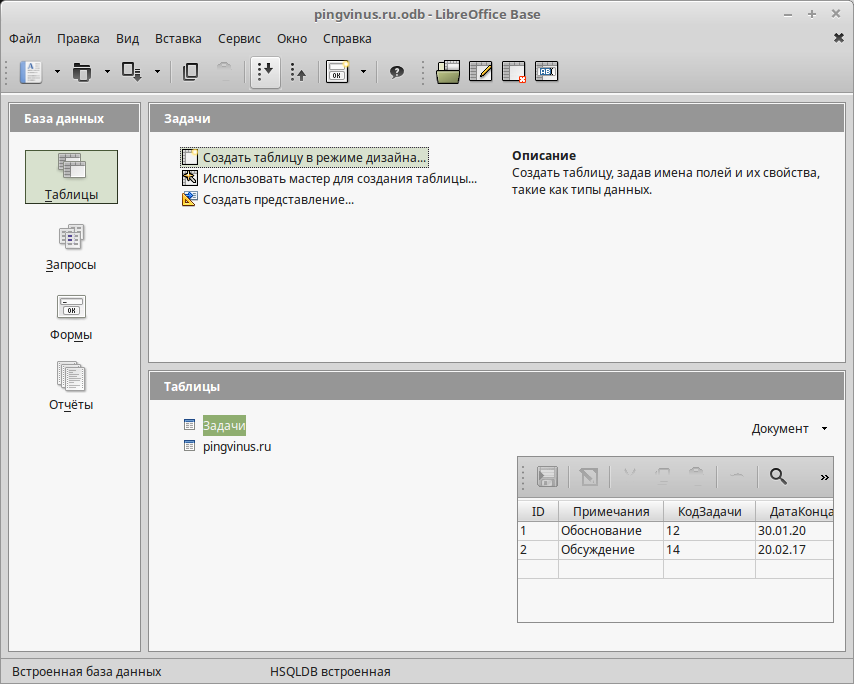
Task: Expand hidden preview toolbar items chevron
Action: point(824,477)
